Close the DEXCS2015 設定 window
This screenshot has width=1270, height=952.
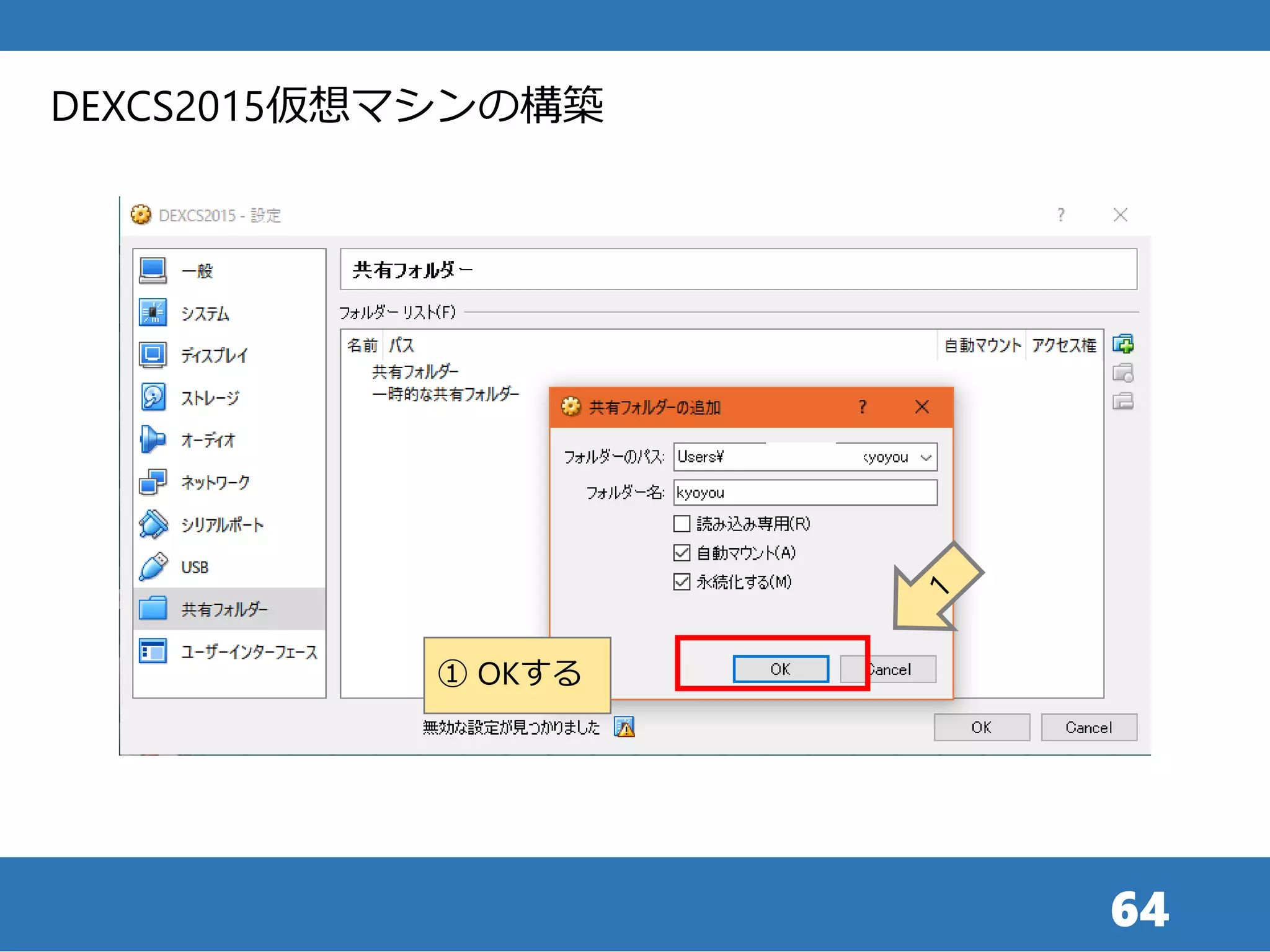point(1121,215)
